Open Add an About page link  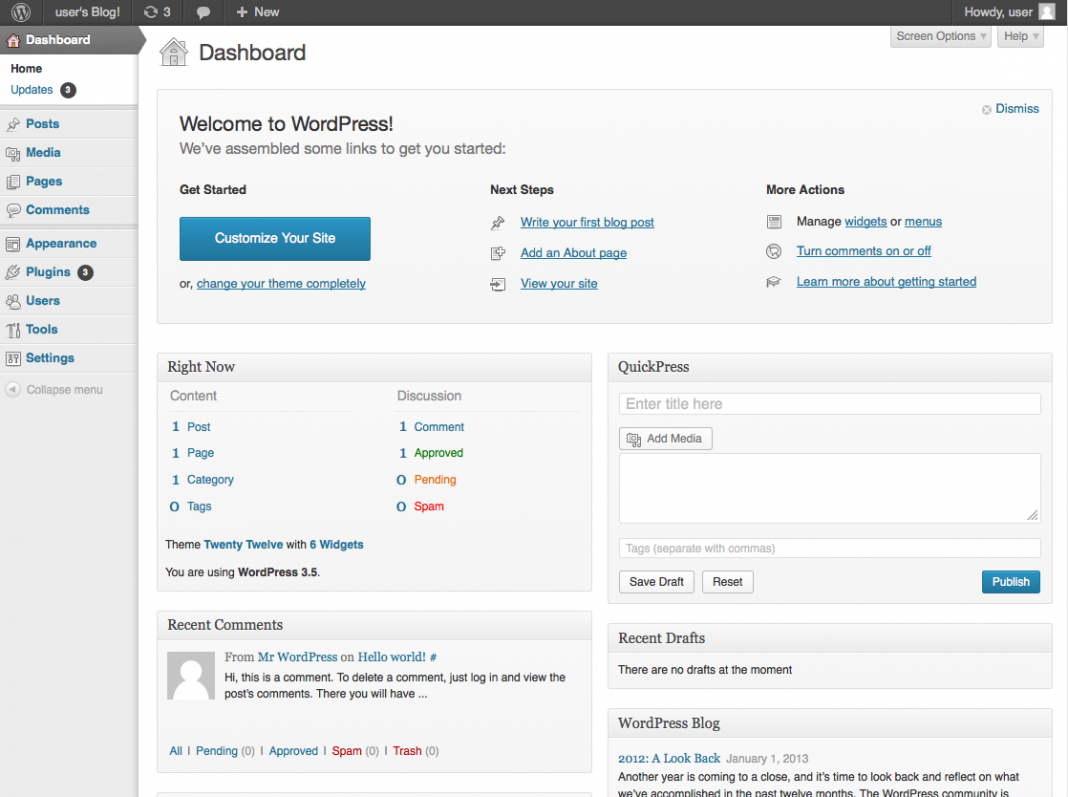click(x=574, y=253)
